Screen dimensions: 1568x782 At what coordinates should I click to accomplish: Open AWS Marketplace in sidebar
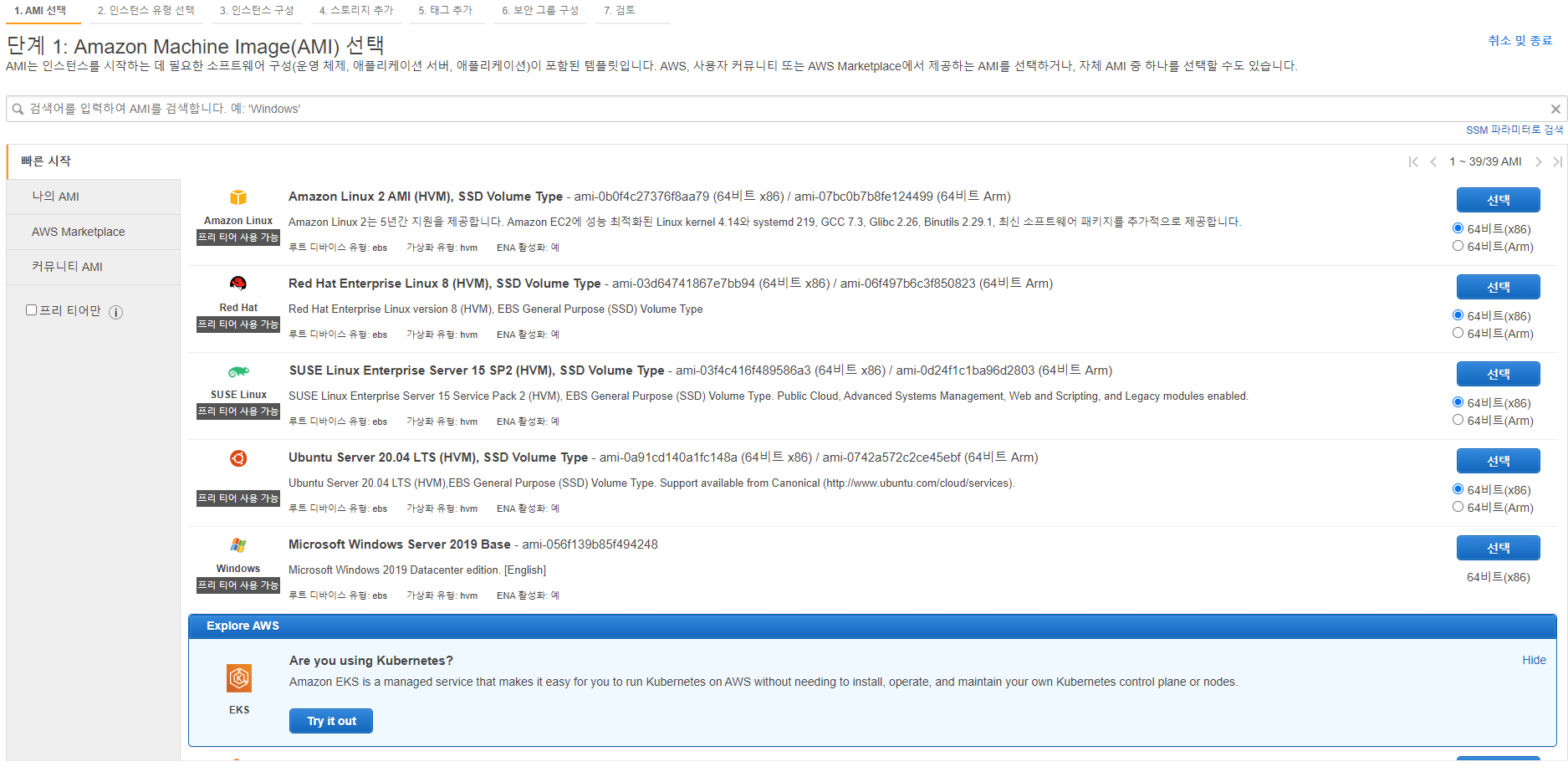coord(94,232)
